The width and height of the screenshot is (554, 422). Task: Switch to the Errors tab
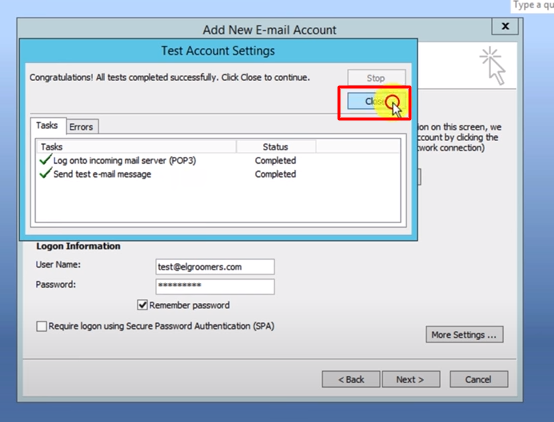point(82,127)
